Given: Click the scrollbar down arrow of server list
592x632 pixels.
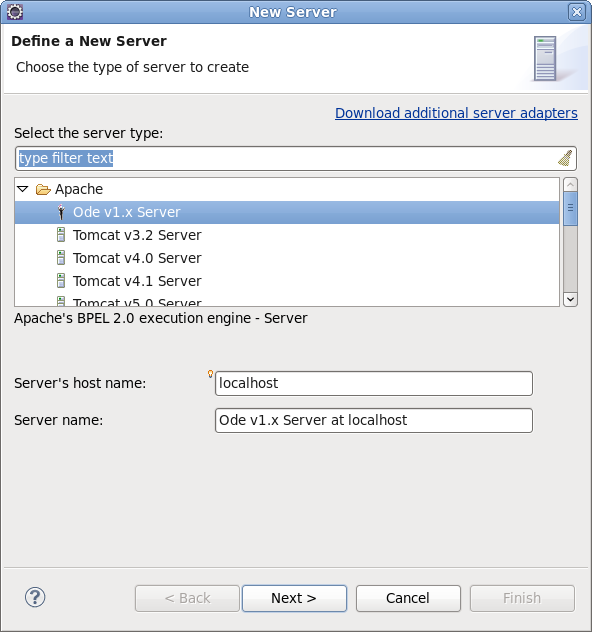Looking at the screenshot, I should pyautogui.click(x=570, y=299).
